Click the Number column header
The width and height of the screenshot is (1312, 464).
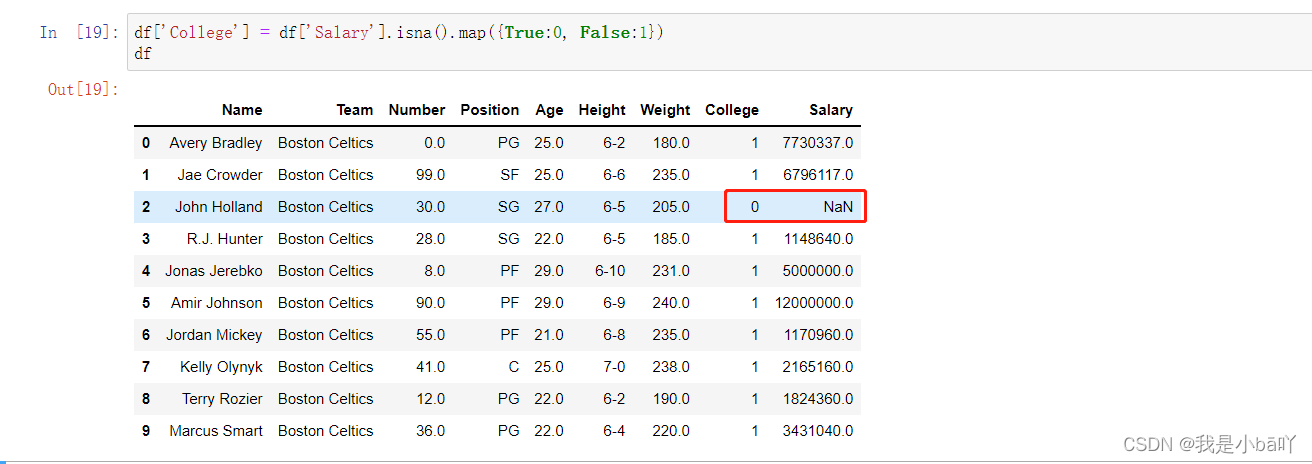pos(416,110)
